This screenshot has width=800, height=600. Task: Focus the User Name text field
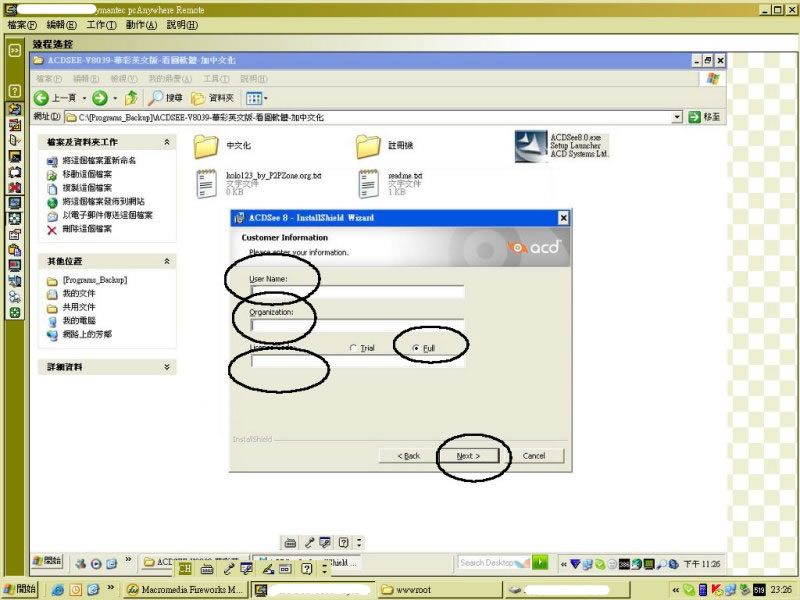[x=358, y=292]
